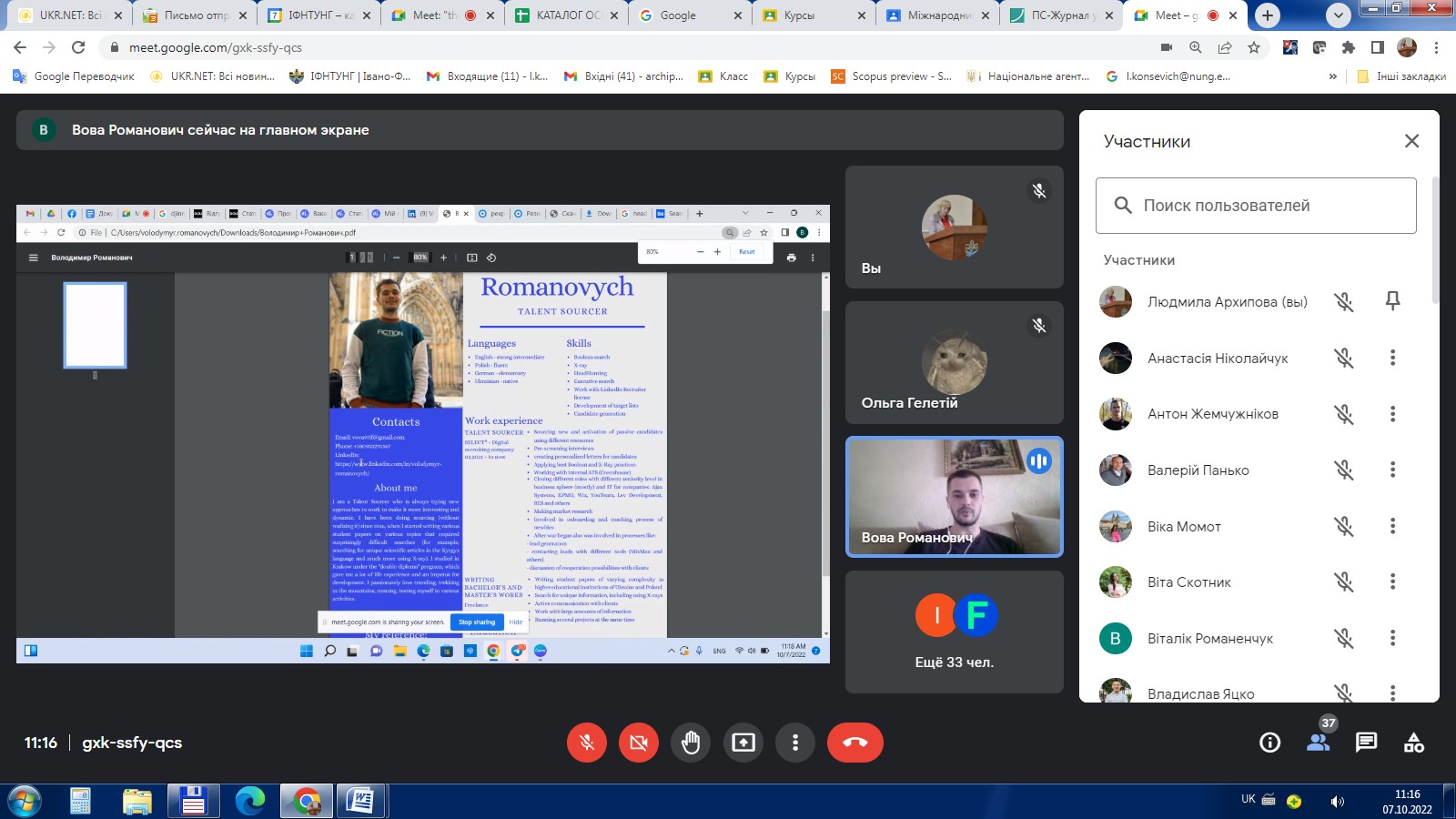The image size is (1456, 819).
Task: Click the Ещё 33 чел. tile
Action: [954, 632]
